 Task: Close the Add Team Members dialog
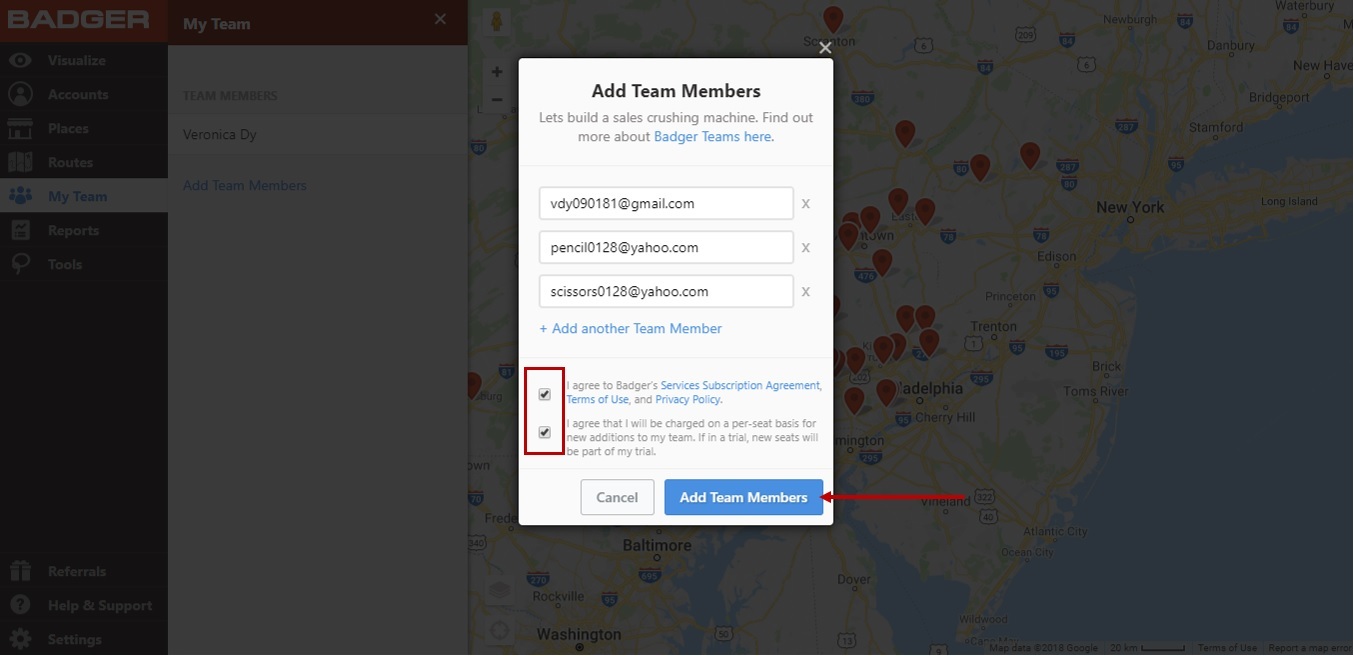[825, 47]
